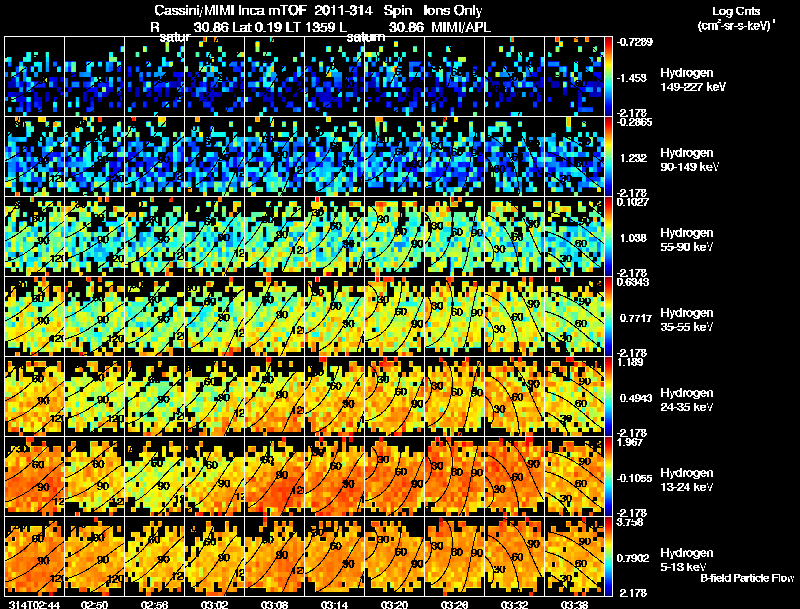The image size is (800, 609).
Task: Click the 02:56 time label
Action: (154, 604)
